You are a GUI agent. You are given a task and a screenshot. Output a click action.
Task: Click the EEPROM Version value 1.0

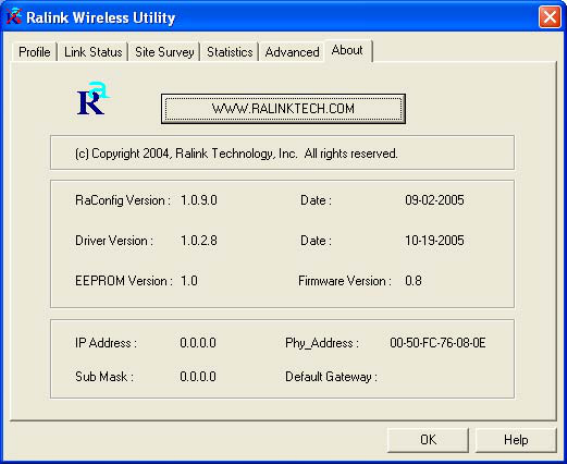[x=189, y=281]
